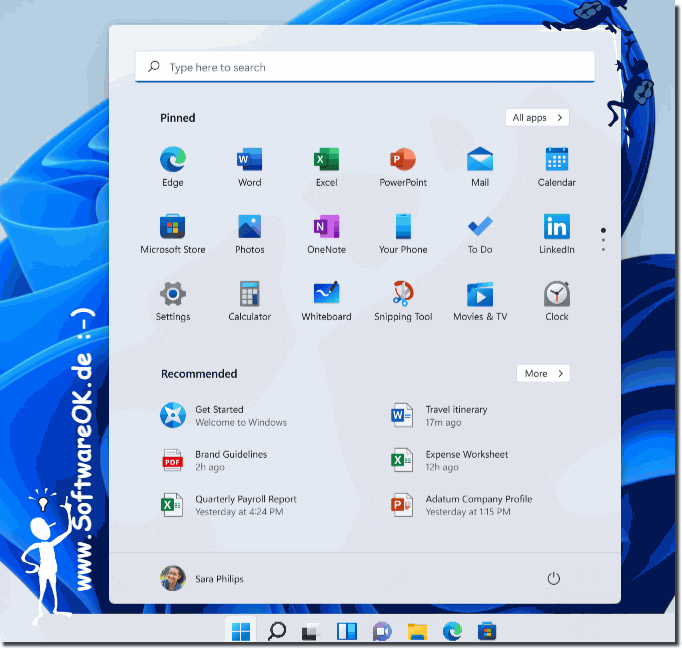Open the Calendar app

557,167
